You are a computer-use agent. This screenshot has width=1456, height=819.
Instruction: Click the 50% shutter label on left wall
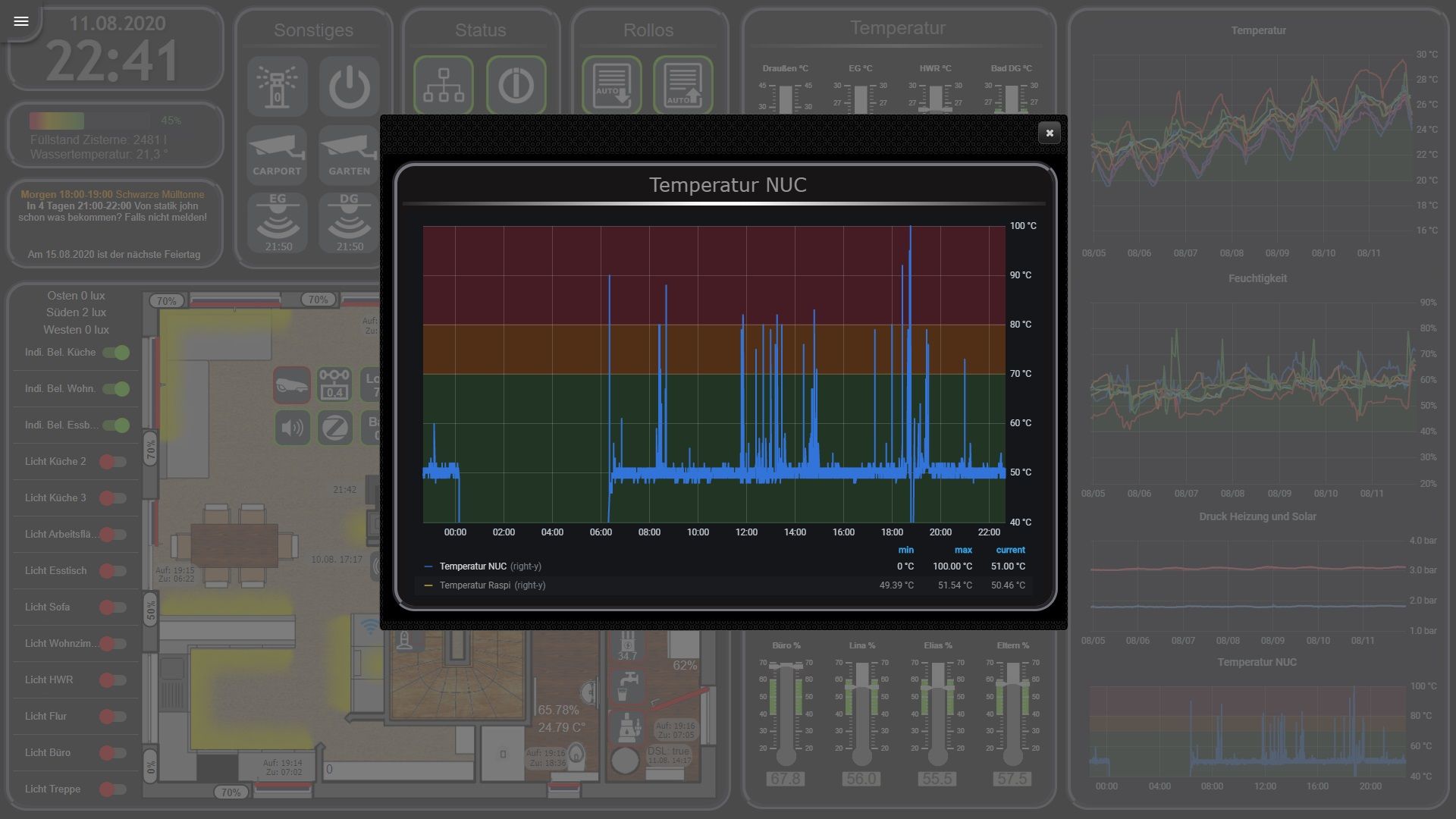(151, 609)
